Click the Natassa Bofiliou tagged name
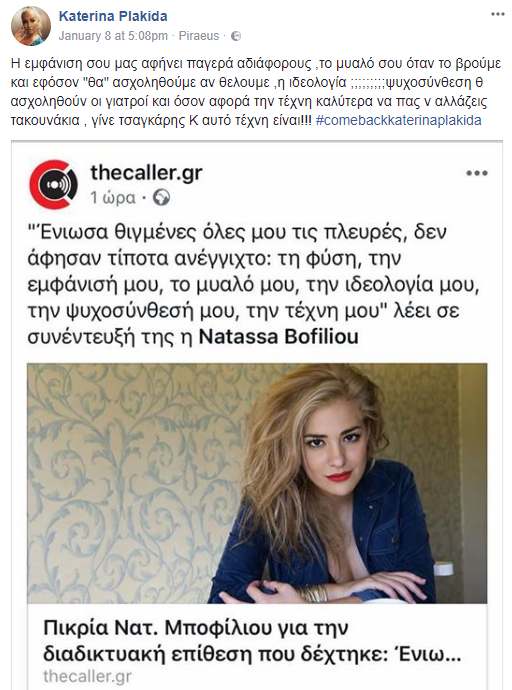The image size is (512, 690). (278, 337)
